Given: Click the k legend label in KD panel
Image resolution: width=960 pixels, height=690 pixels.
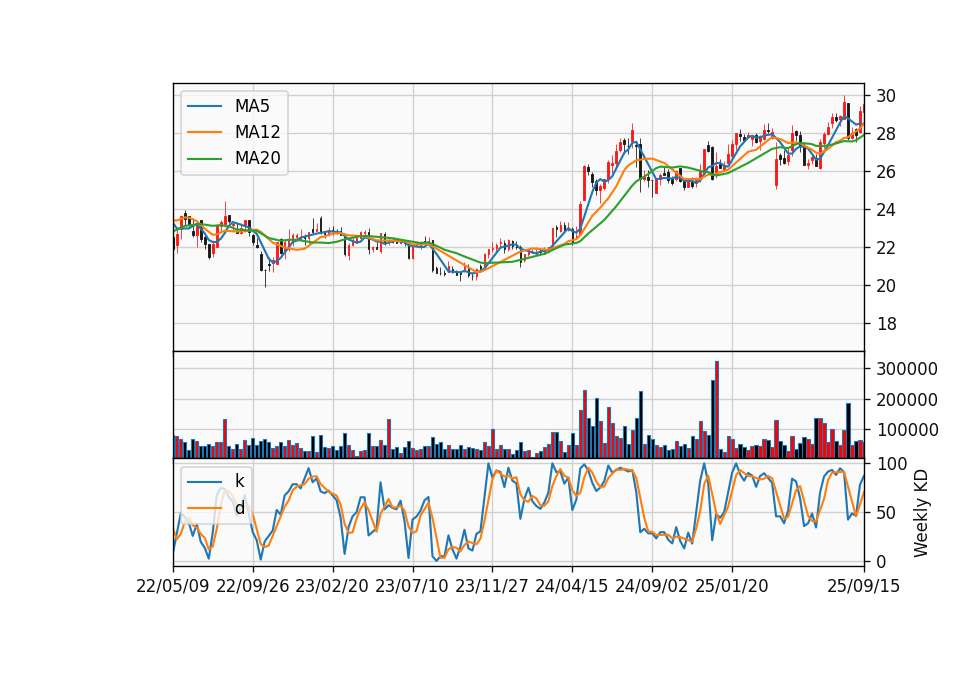Looking at the screenshot, I should 239,481.
